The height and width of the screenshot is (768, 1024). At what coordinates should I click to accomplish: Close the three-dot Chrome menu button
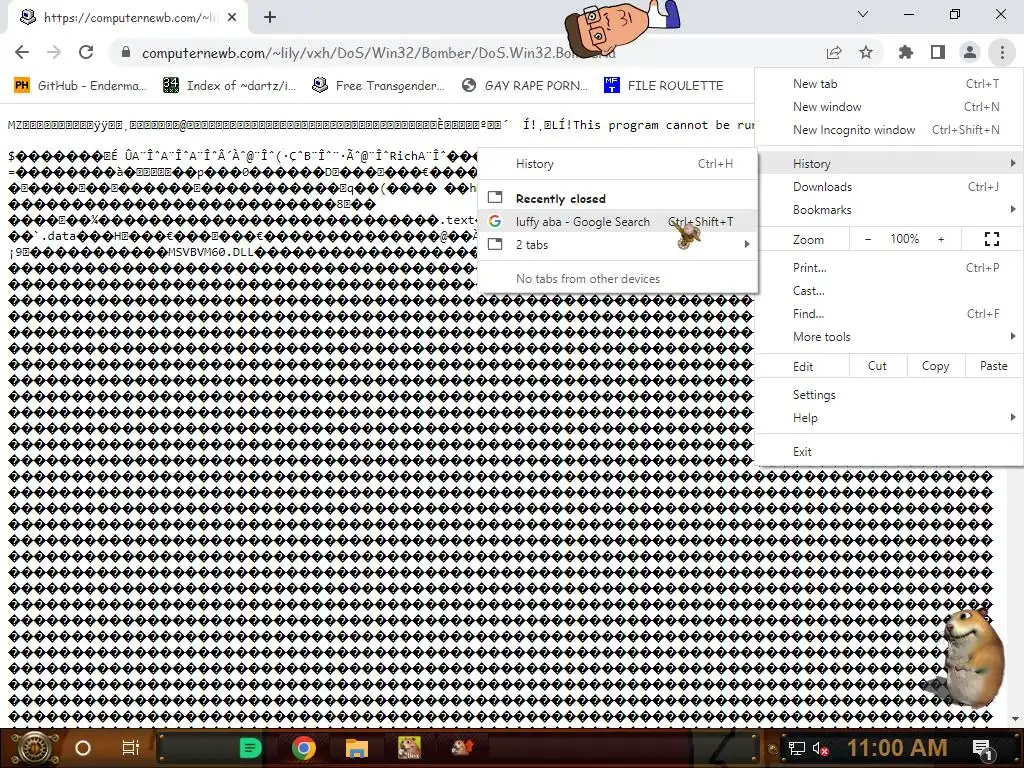coord(1002,52)
